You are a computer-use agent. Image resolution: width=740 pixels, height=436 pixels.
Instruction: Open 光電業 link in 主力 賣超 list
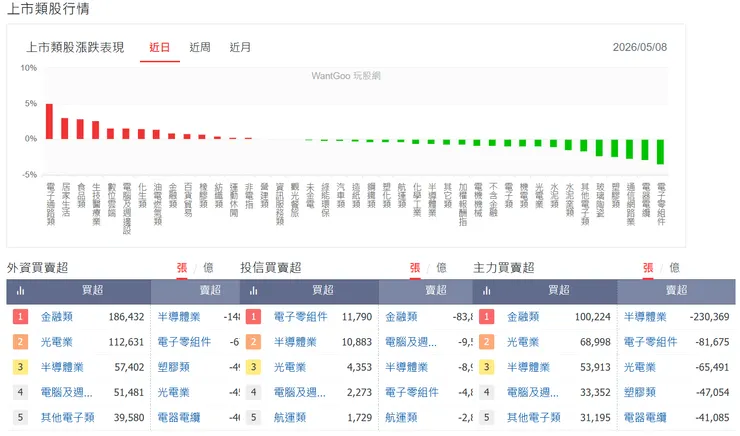click(x=640, y=367)
